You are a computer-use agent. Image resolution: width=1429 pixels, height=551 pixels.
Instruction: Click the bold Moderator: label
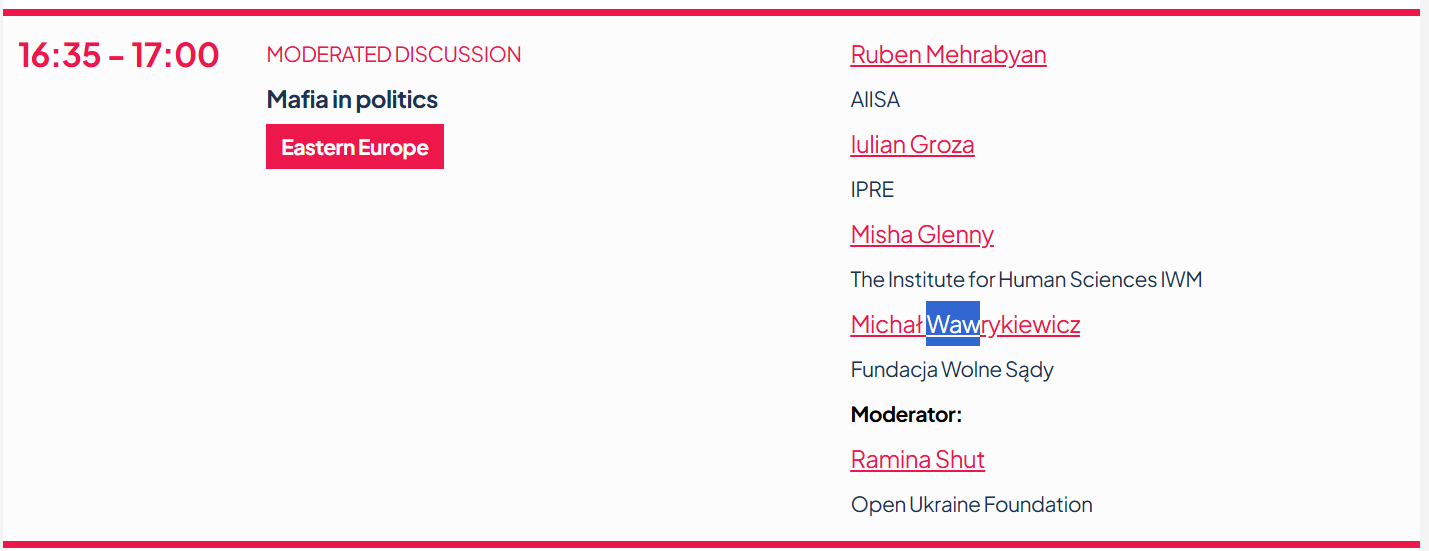906,415
